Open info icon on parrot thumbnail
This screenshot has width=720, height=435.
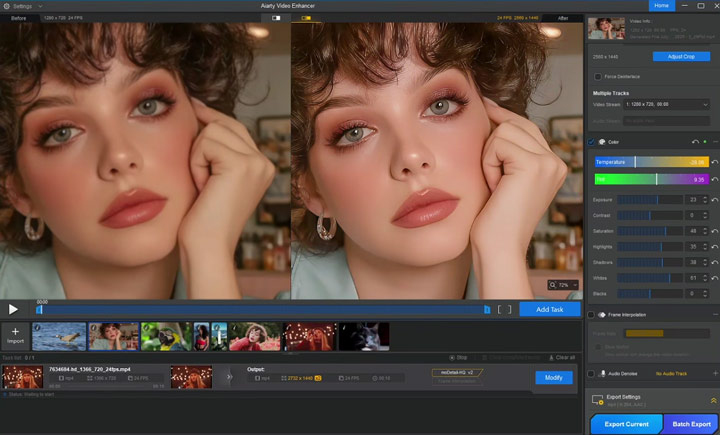tap(146, 328)
